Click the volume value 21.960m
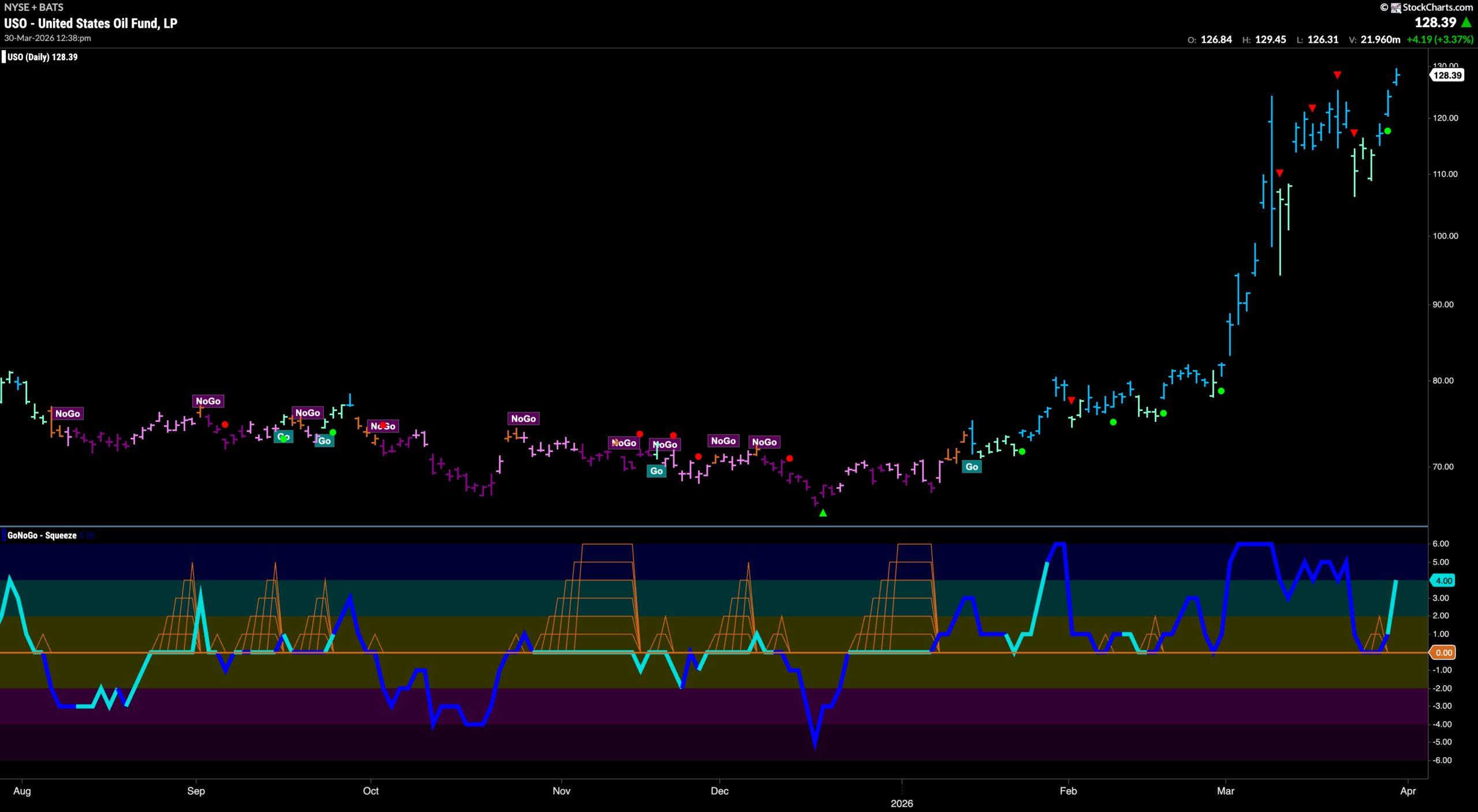The height and width of the screenshot is (812, 1478). 1380,40
